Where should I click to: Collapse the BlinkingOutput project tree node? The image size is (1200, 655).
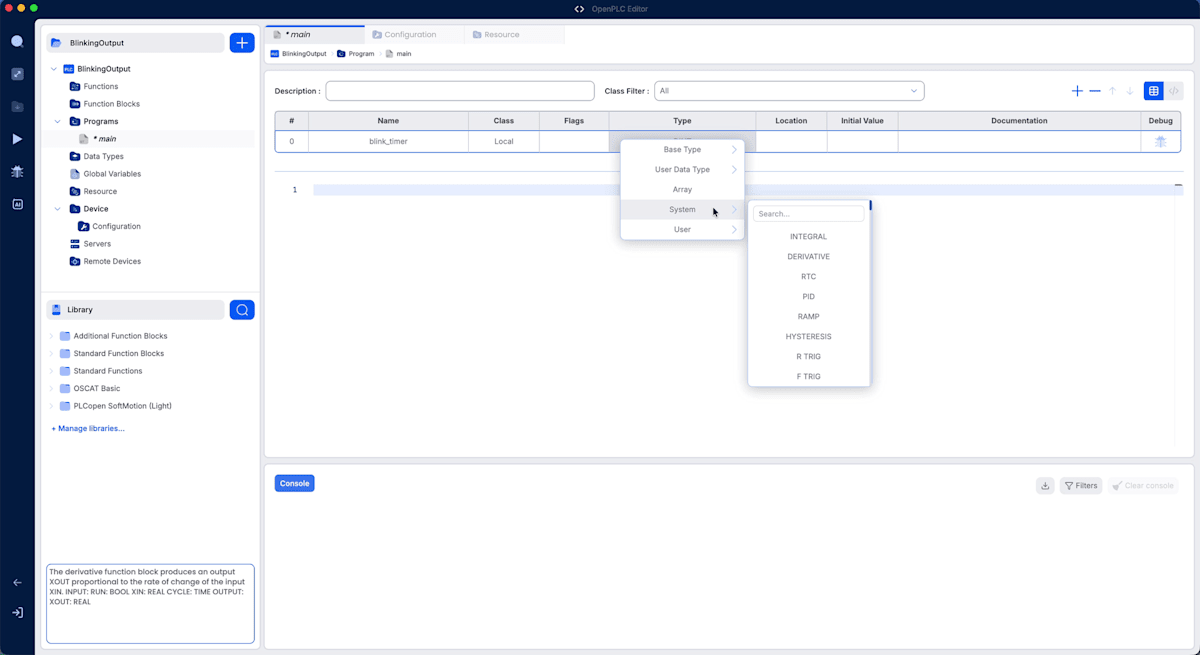[54, 69]
